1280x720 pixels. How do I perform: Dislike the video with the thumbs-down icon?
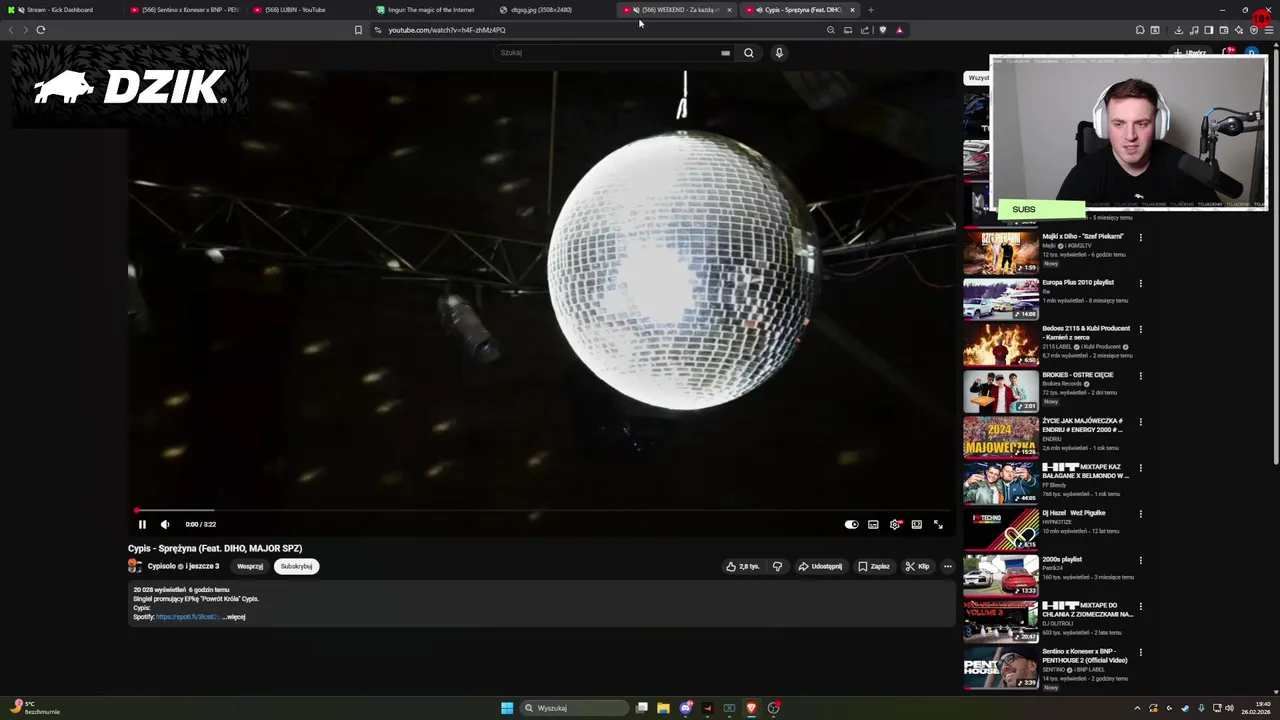pos(777,566)
